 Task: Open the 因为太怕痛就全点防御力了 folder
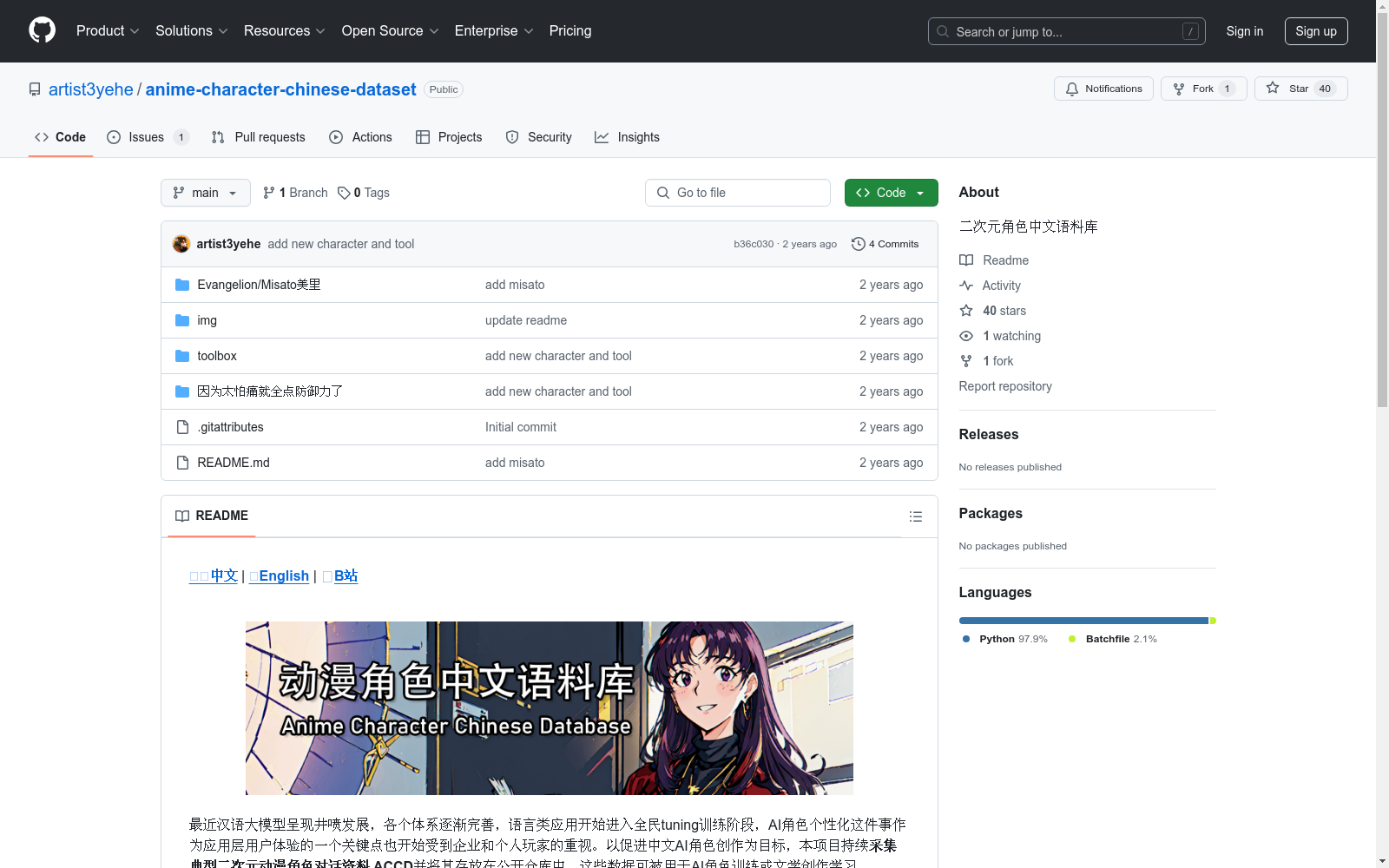coord(270,391)
